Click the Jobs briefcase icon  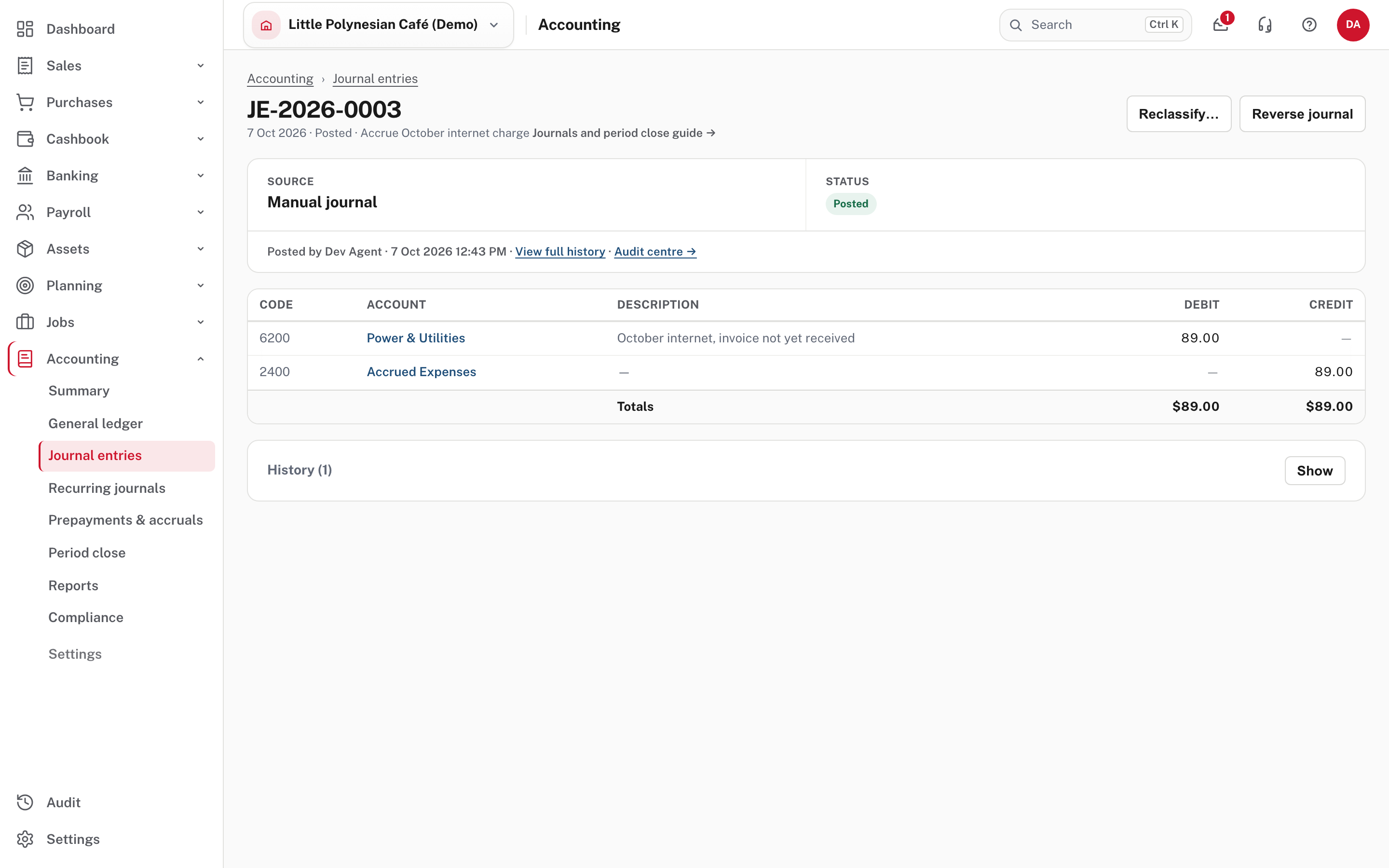click(x=25, y=322)
